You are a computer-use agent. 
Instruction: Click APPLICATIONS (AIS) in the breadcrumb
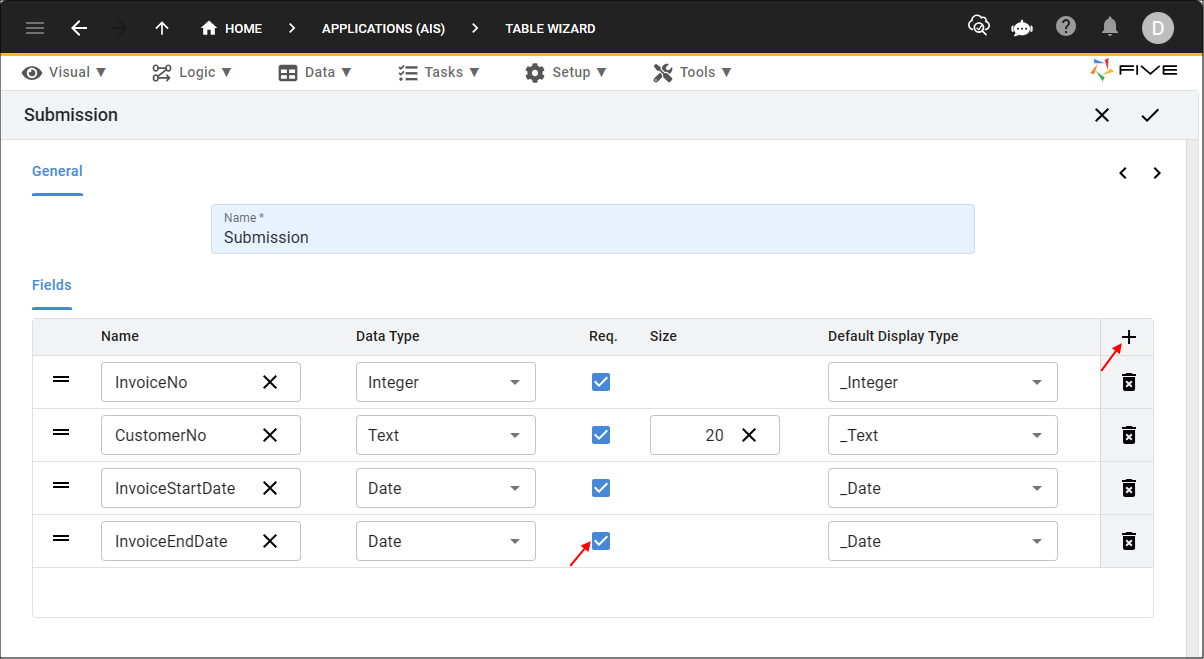(383, 28)
